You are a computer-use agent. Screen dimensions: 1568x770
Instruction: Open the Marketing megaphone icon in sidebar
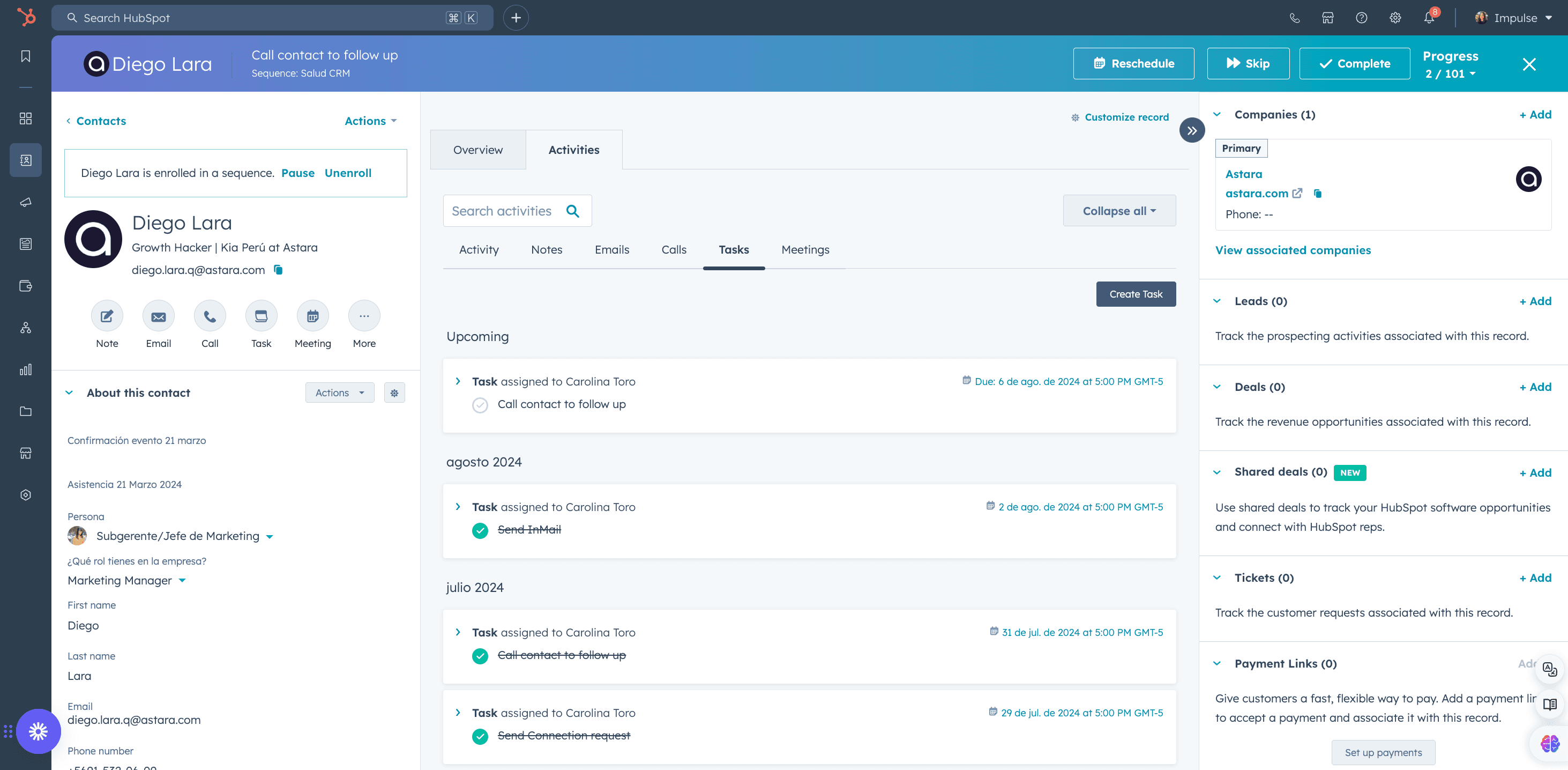pos(26,202)
